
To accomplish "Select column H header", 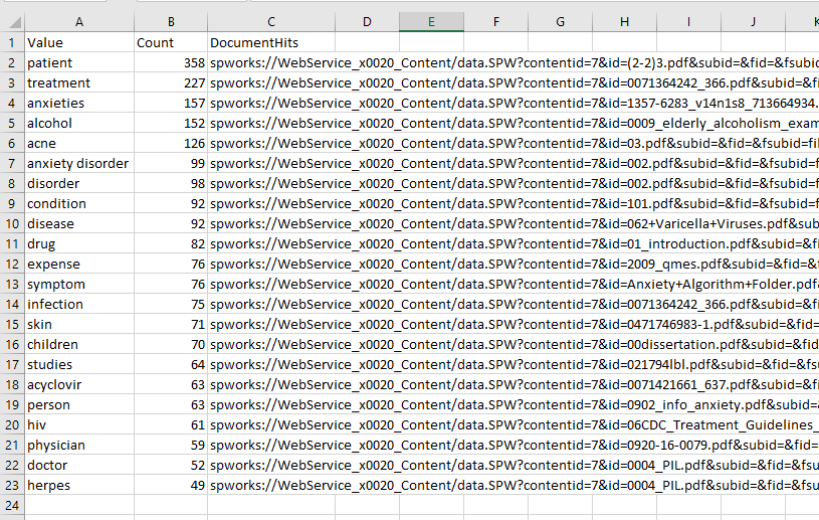I will pos(624,22).
